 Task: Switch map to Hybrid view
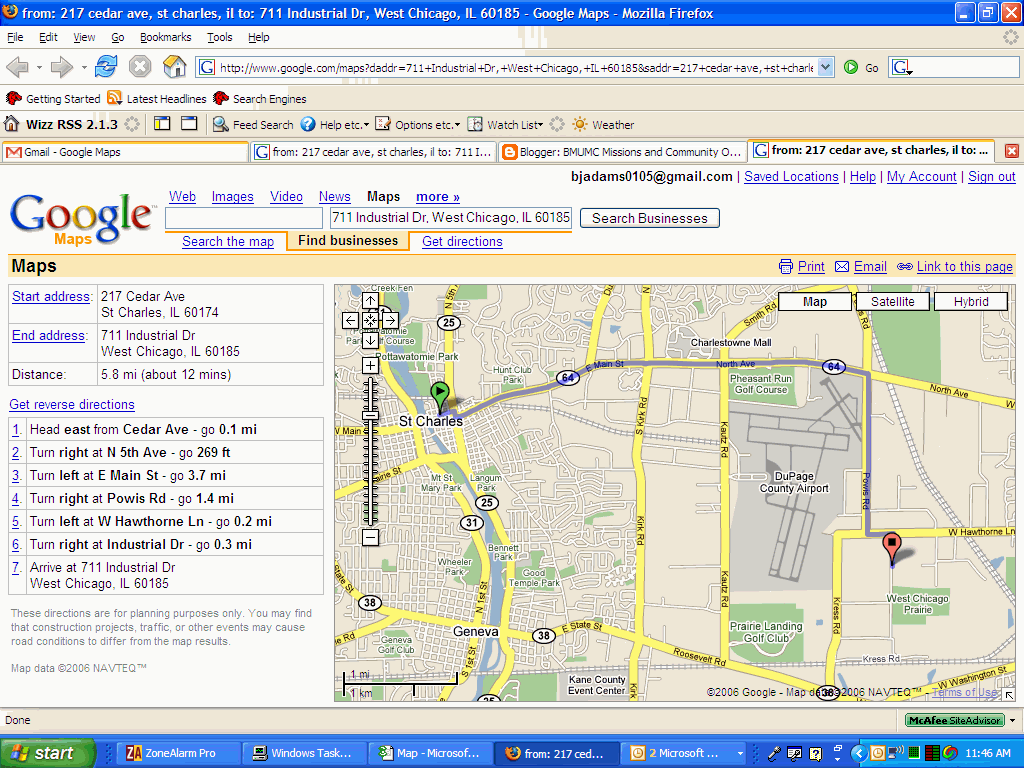click(970, 302)
